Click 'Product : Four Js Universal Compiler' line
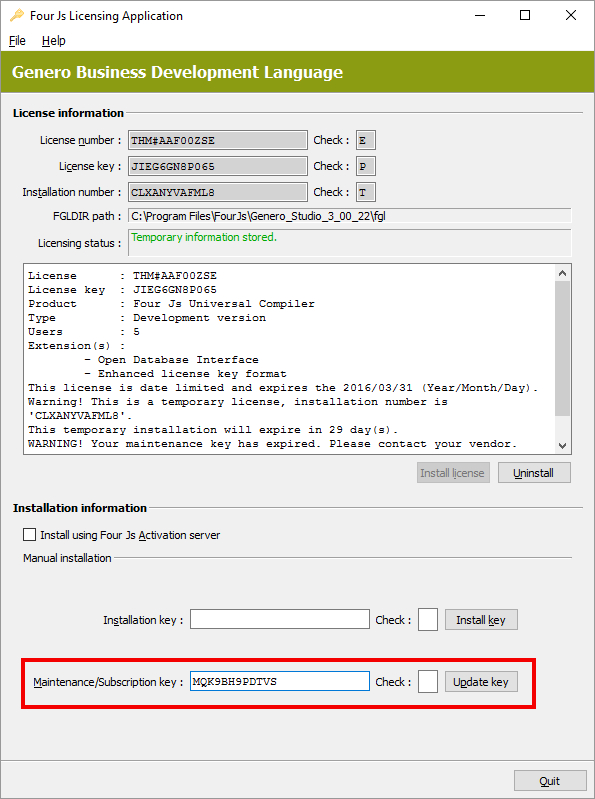 171,304
